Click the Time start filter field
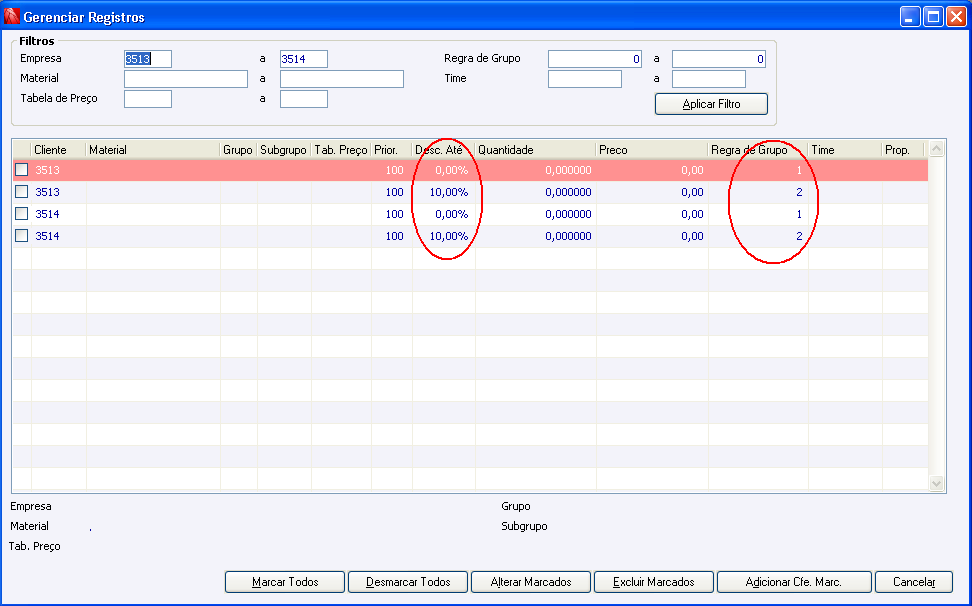This screenshot has height=606, width=972. (585, 79)
